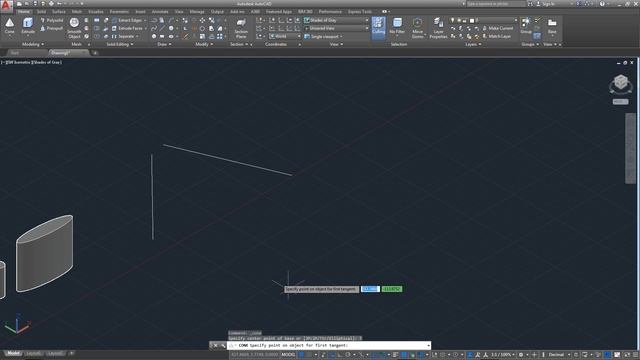Select the Group tool
Screen dimensions: 640x360
(x=526, y=25)
